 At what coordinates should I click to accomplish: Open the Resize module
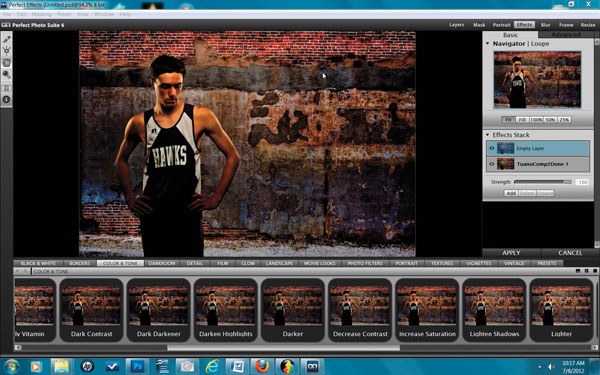click(588, 24)
